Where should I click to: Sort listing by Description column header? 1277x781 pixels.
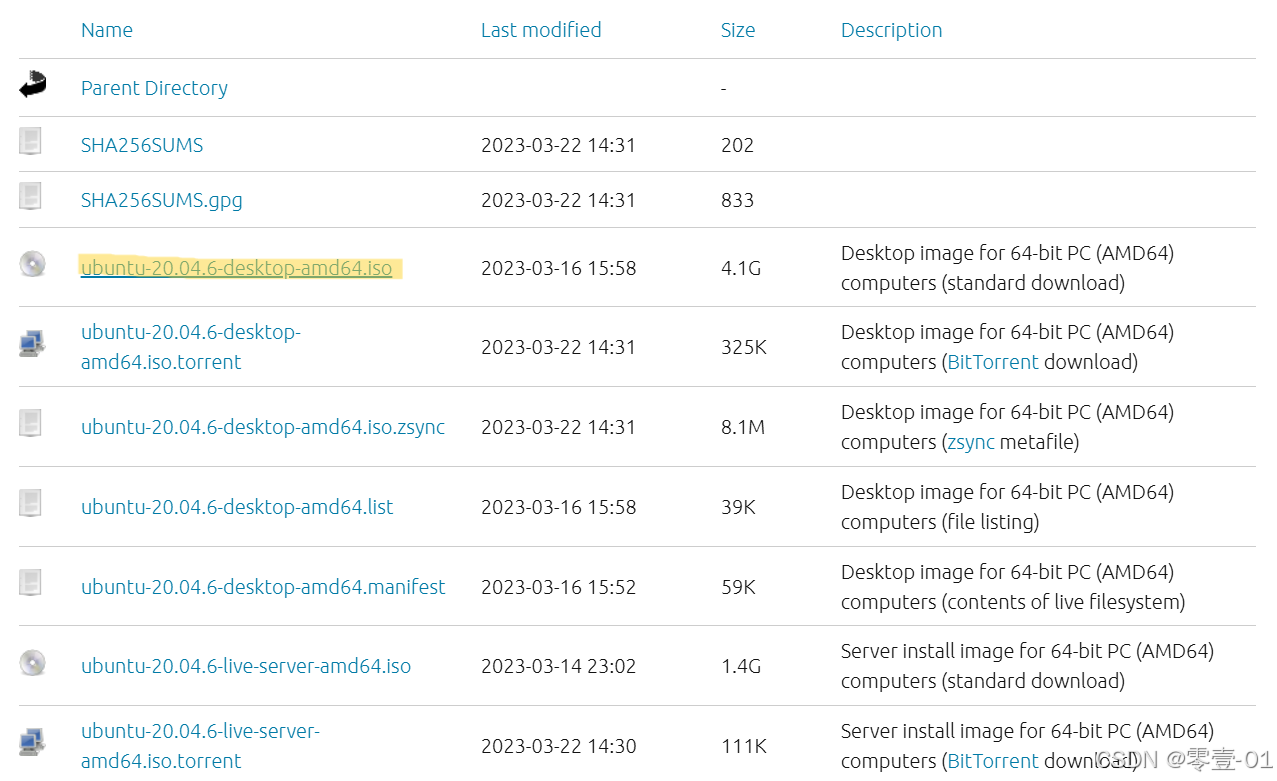(892, 30)
